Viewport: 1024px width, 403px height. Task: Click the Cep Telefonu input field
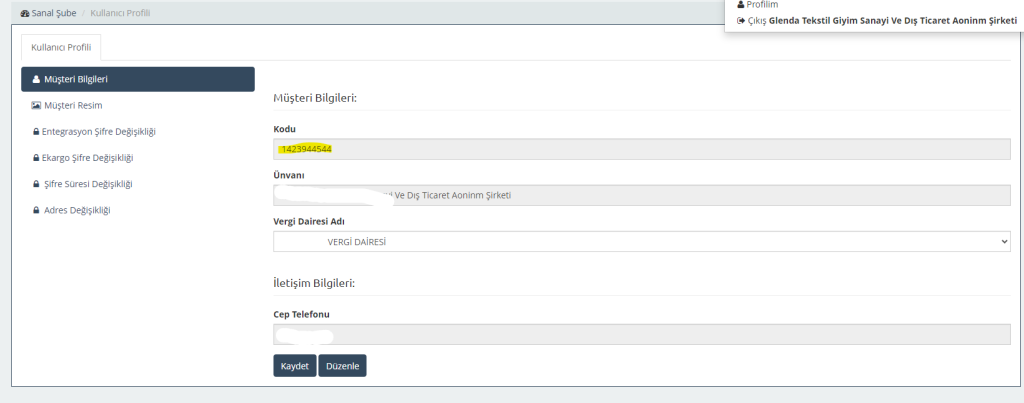pyautogui.click(x=640, y=334)
